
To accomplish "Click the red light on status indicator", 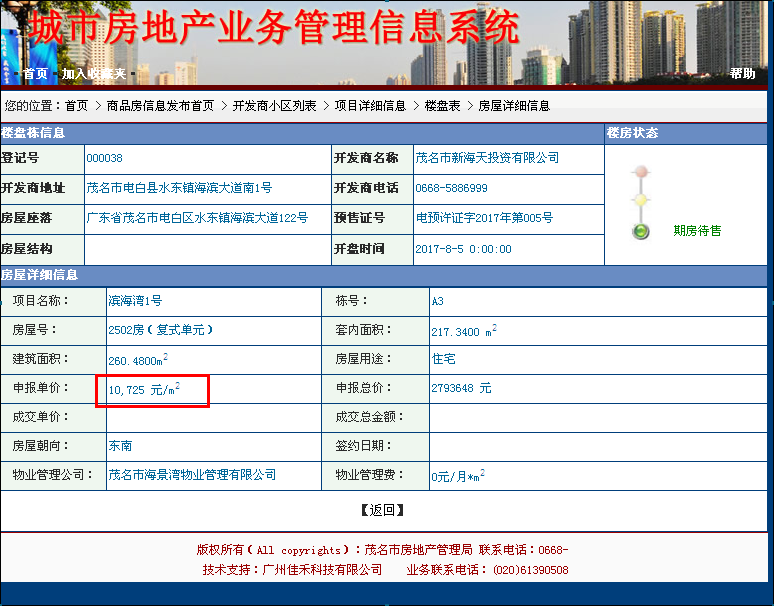I will click(640, 172).
